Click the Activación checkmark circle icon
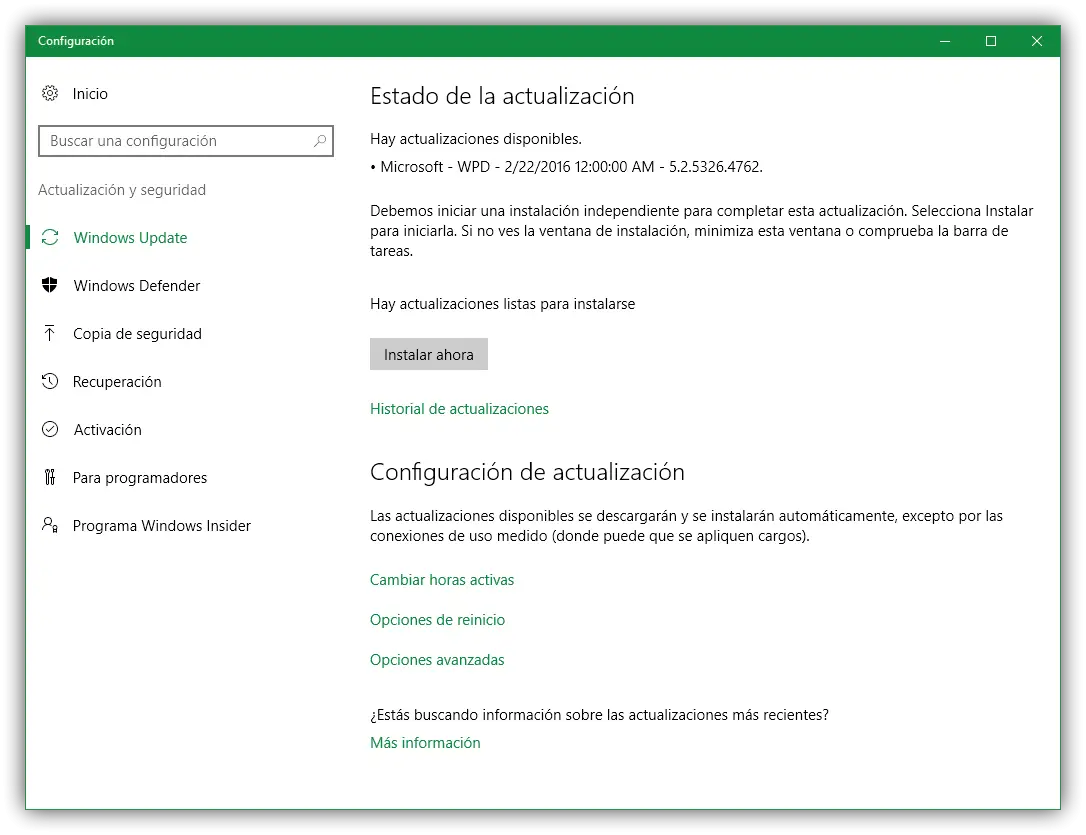Viewport: 1086px width, 835px height. pyautogui.click(x=50, y=429)
